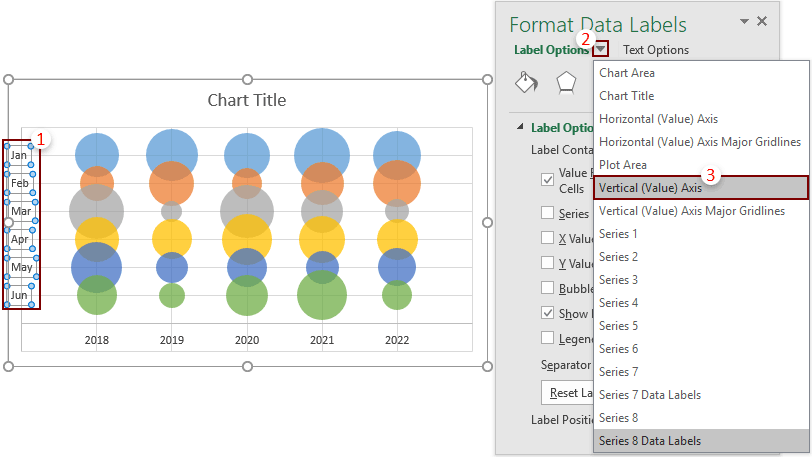Open the Effects pentagon tab

[566, 82]
